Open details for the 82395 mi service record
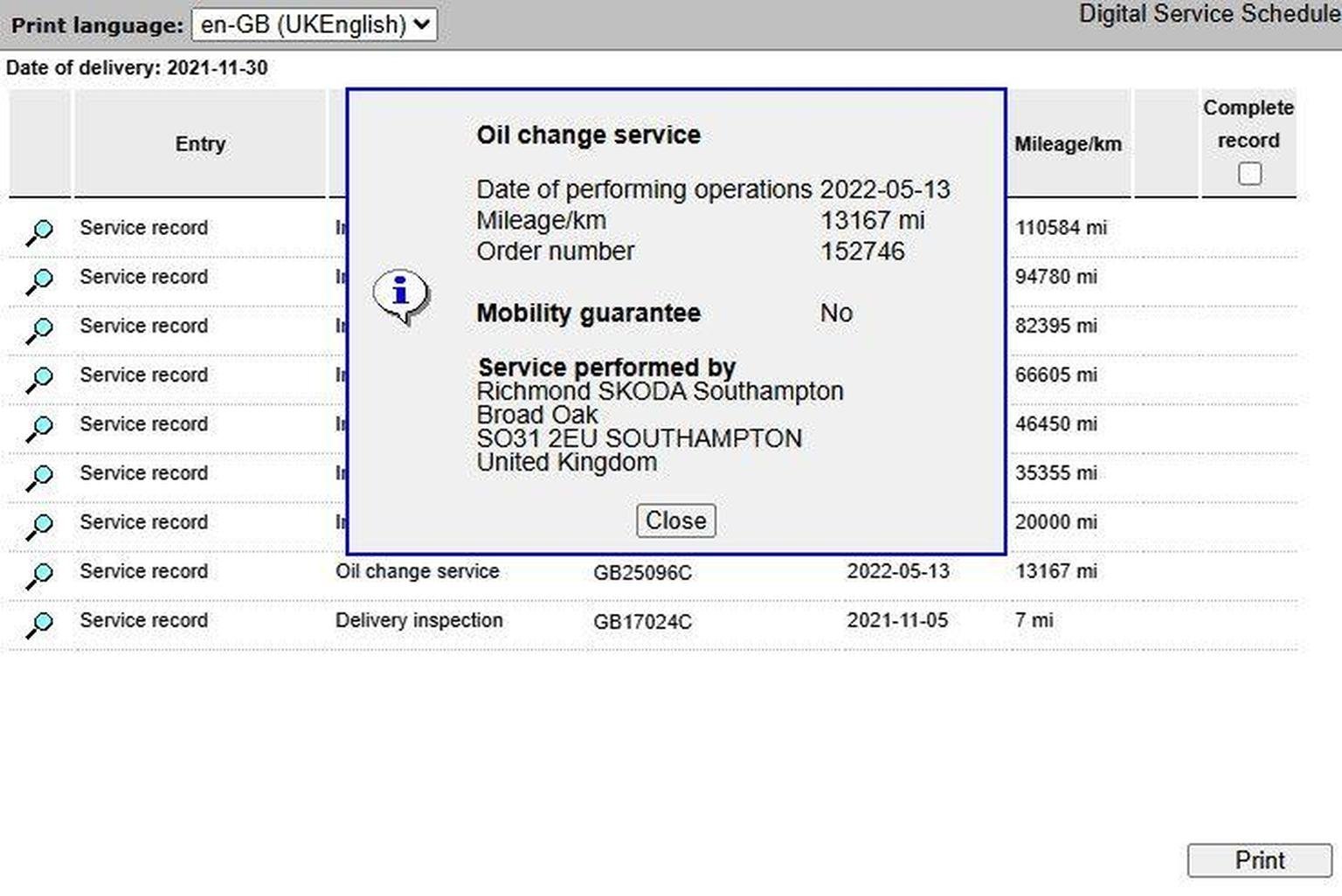 [x=39, y=330]
